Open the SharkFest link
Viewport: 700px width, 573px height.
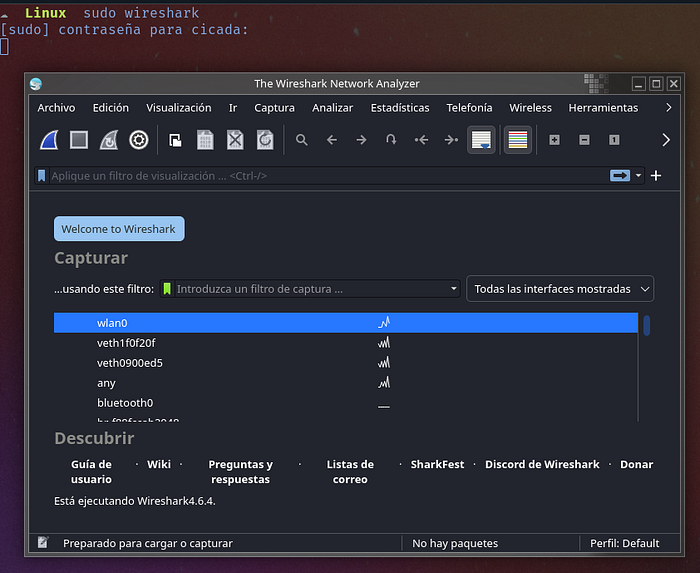438,465
